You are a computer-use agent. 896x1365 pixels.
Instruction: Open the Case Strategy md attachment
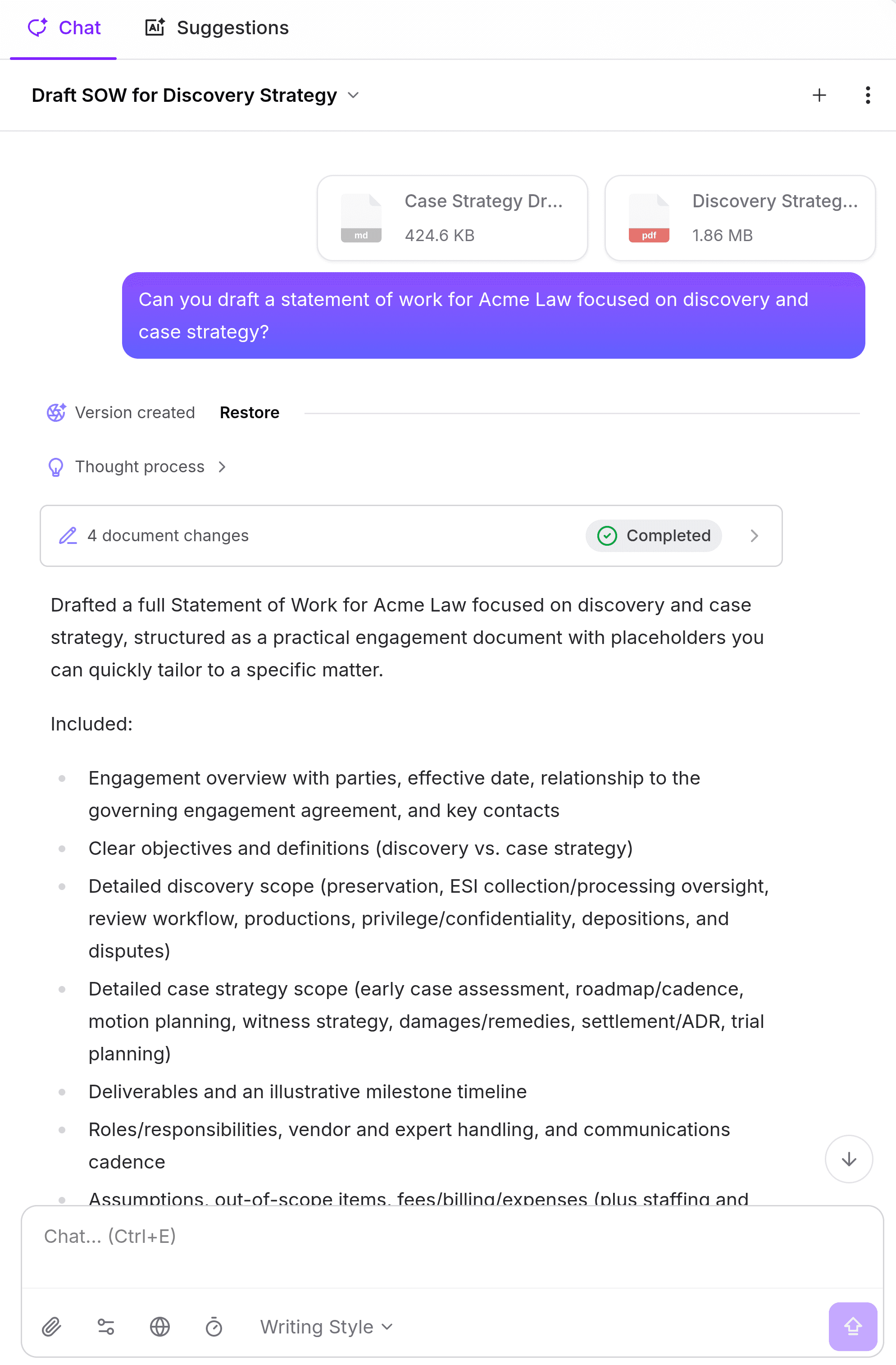452,218
